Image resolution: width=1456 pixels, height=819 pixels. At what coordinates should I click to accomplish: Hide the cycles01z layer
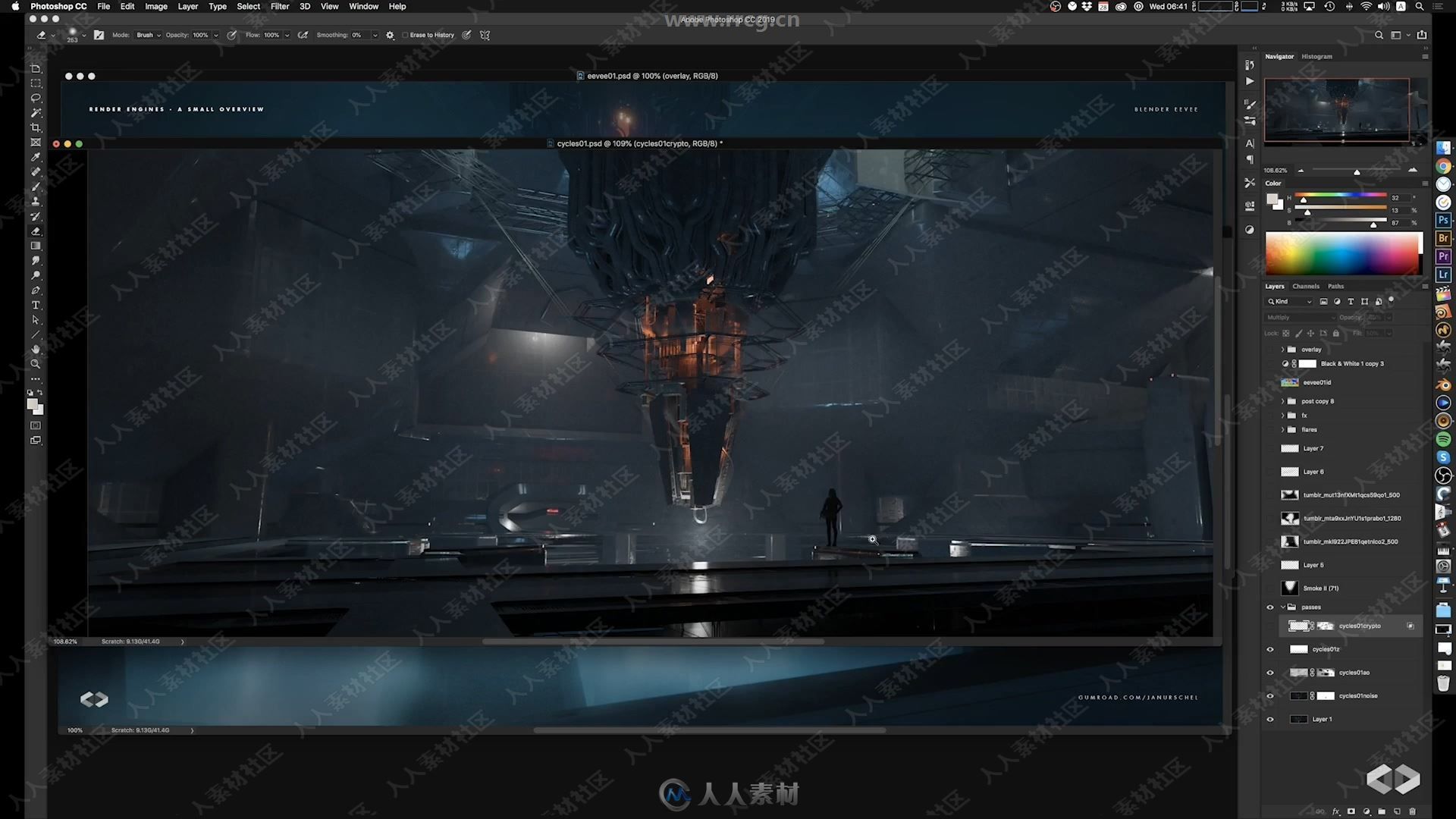pos(1270,649)
